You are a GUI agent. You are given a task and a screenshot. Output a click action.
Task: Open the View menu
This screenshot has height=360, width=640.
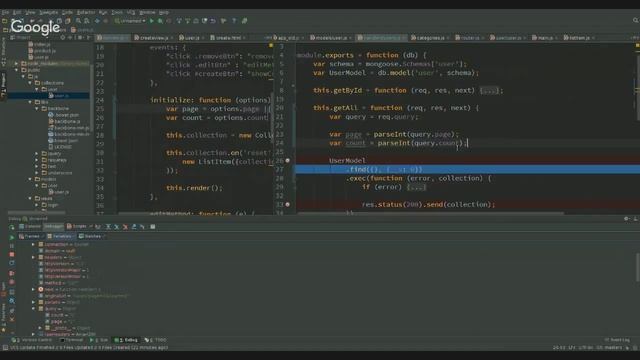pos(30,13)
